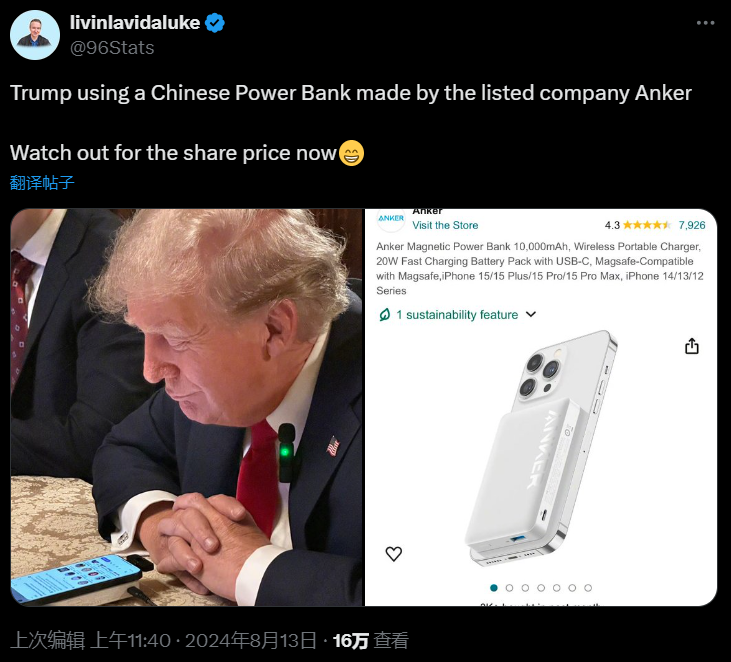Open the 1 sustainability feature details
731x662 pixels.
coord(457,315)
